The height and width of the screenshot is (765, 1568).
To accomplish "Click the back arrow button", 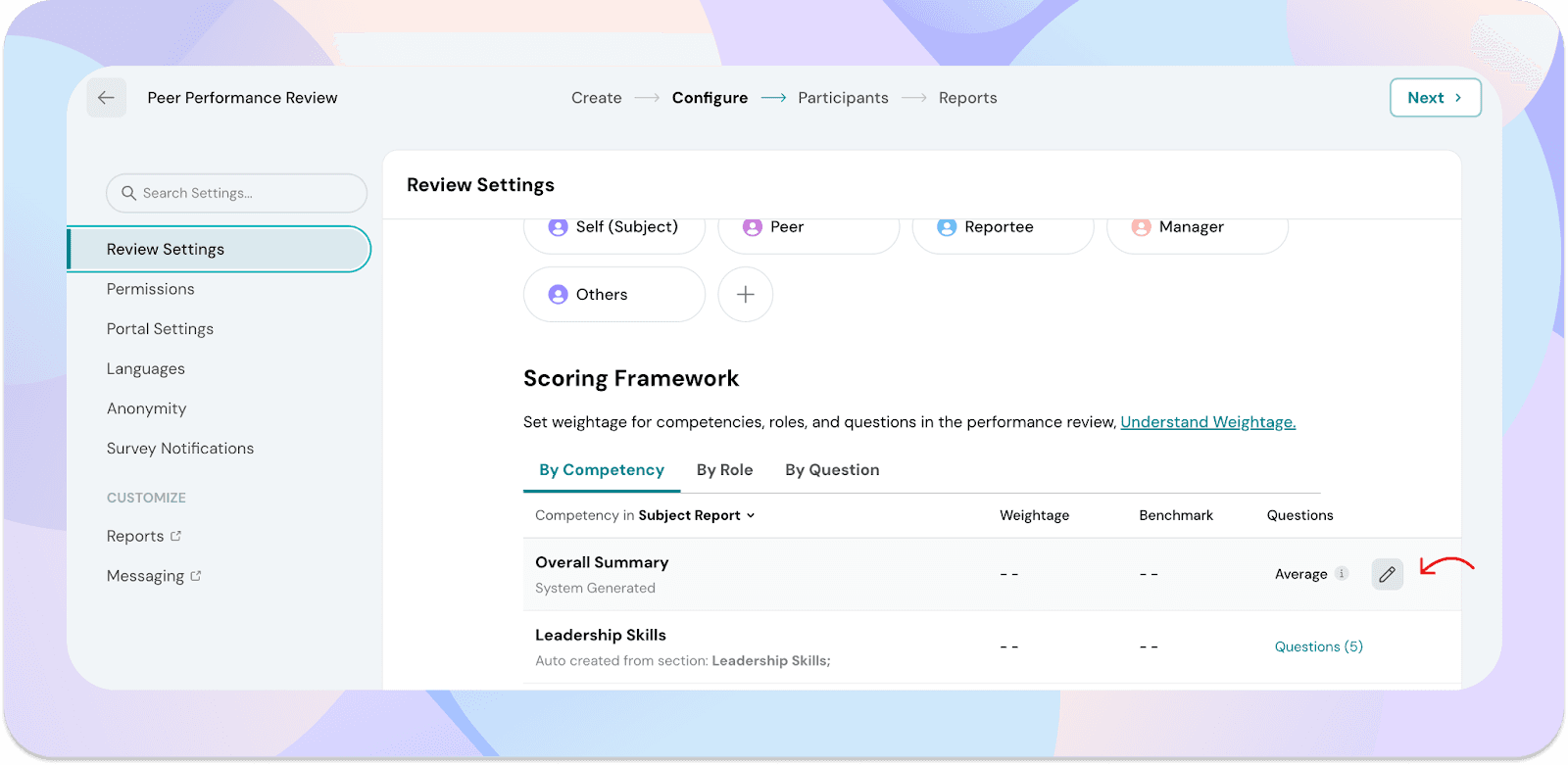I will point(106,98).
